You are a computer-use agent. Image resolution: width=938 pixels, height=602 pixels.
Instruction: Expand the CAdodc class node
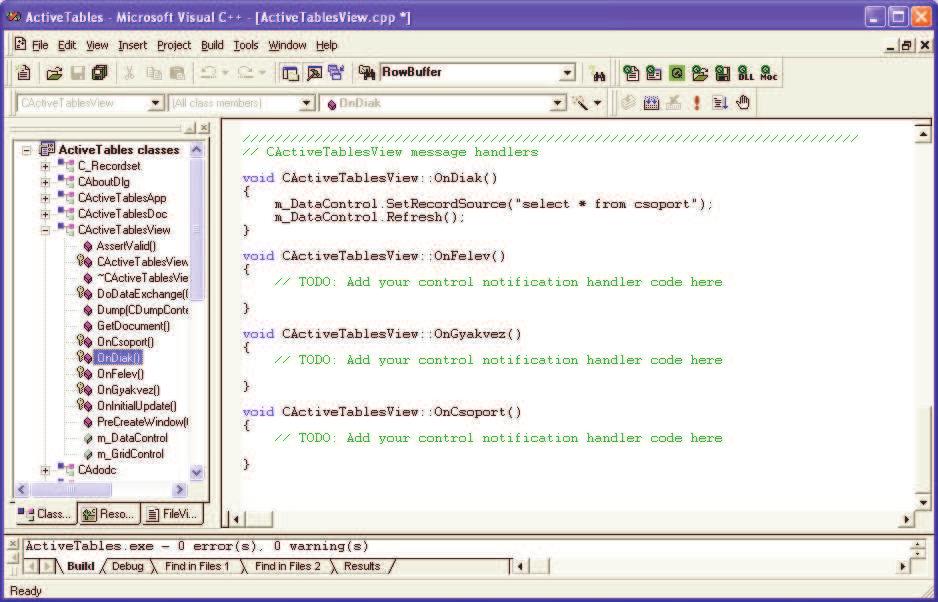coord(45,470)
